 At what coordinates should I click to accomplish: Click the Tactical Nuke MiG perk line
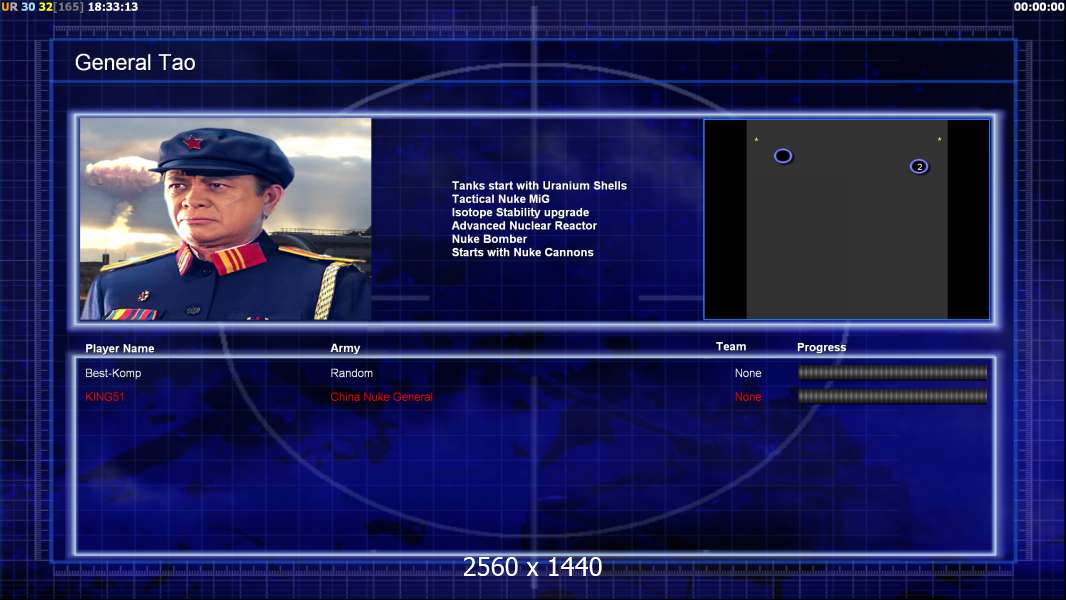click(x=500, y=199)
